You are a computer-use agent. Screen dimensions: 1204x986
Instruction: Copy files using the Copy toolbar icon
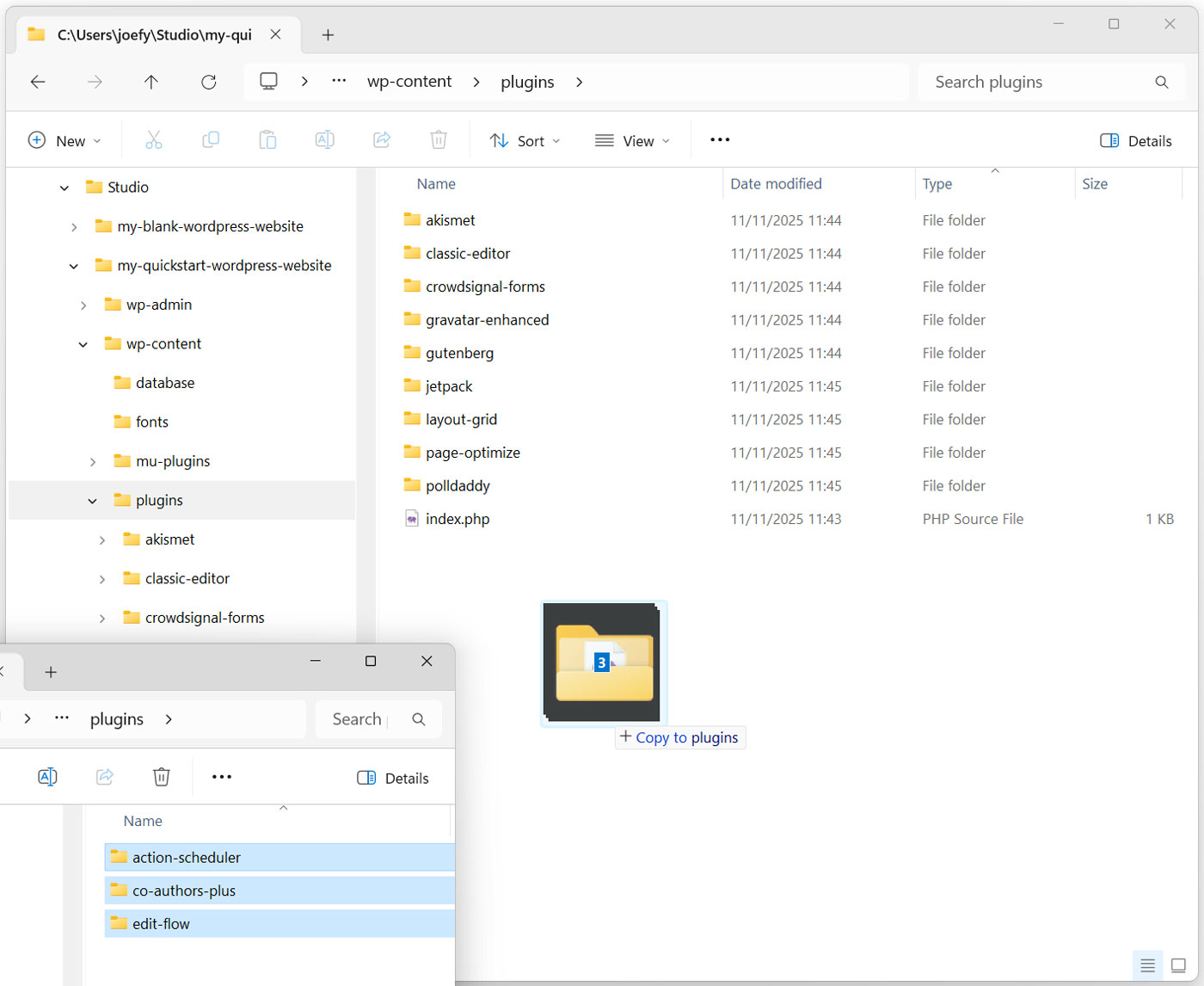(210, 139)
